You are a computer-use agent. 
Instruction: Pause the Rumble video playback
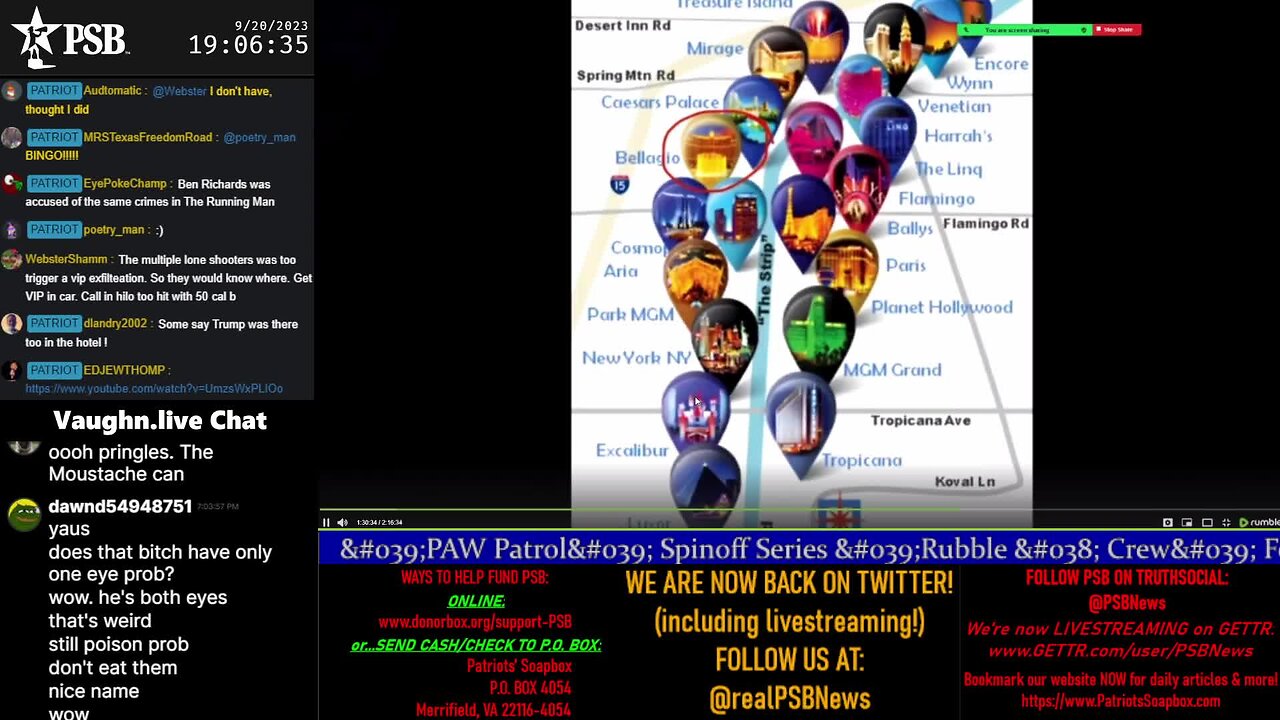pyautogui.click(x=326, y=522)
